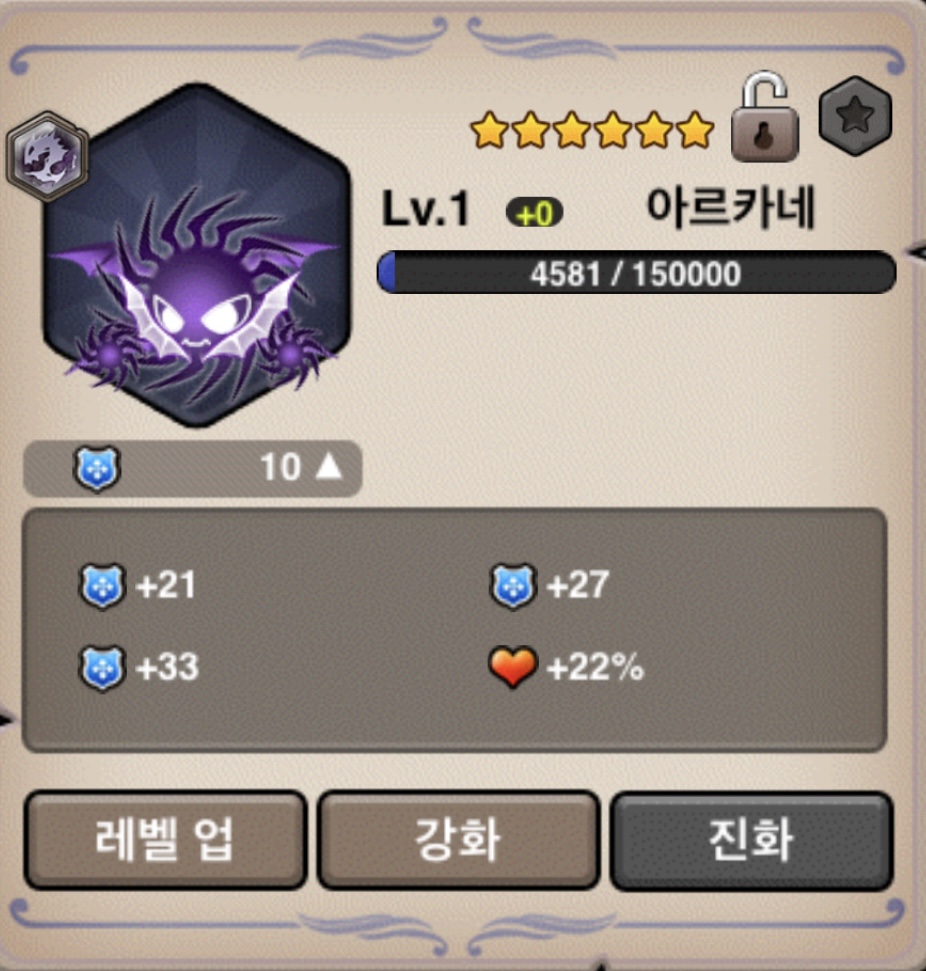Click the +22% bonus stat text
Image resolution: width=926 pixels, height=971 pixels.
click(596, 668)
